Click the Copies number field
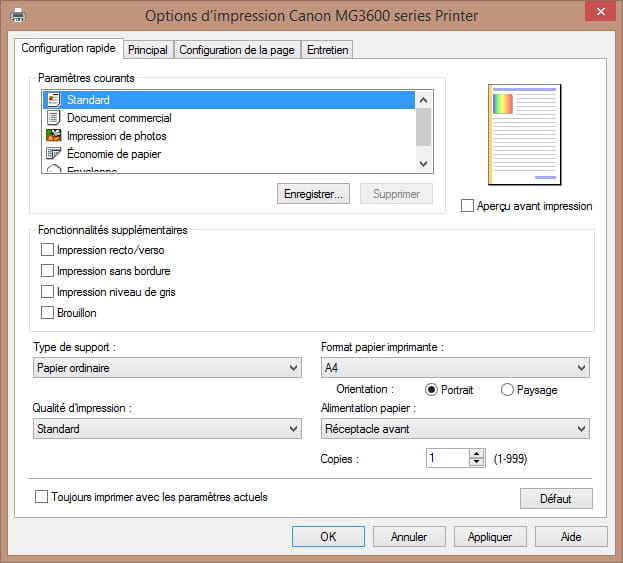Screen dimensions: 623x563 pos(448,458)
